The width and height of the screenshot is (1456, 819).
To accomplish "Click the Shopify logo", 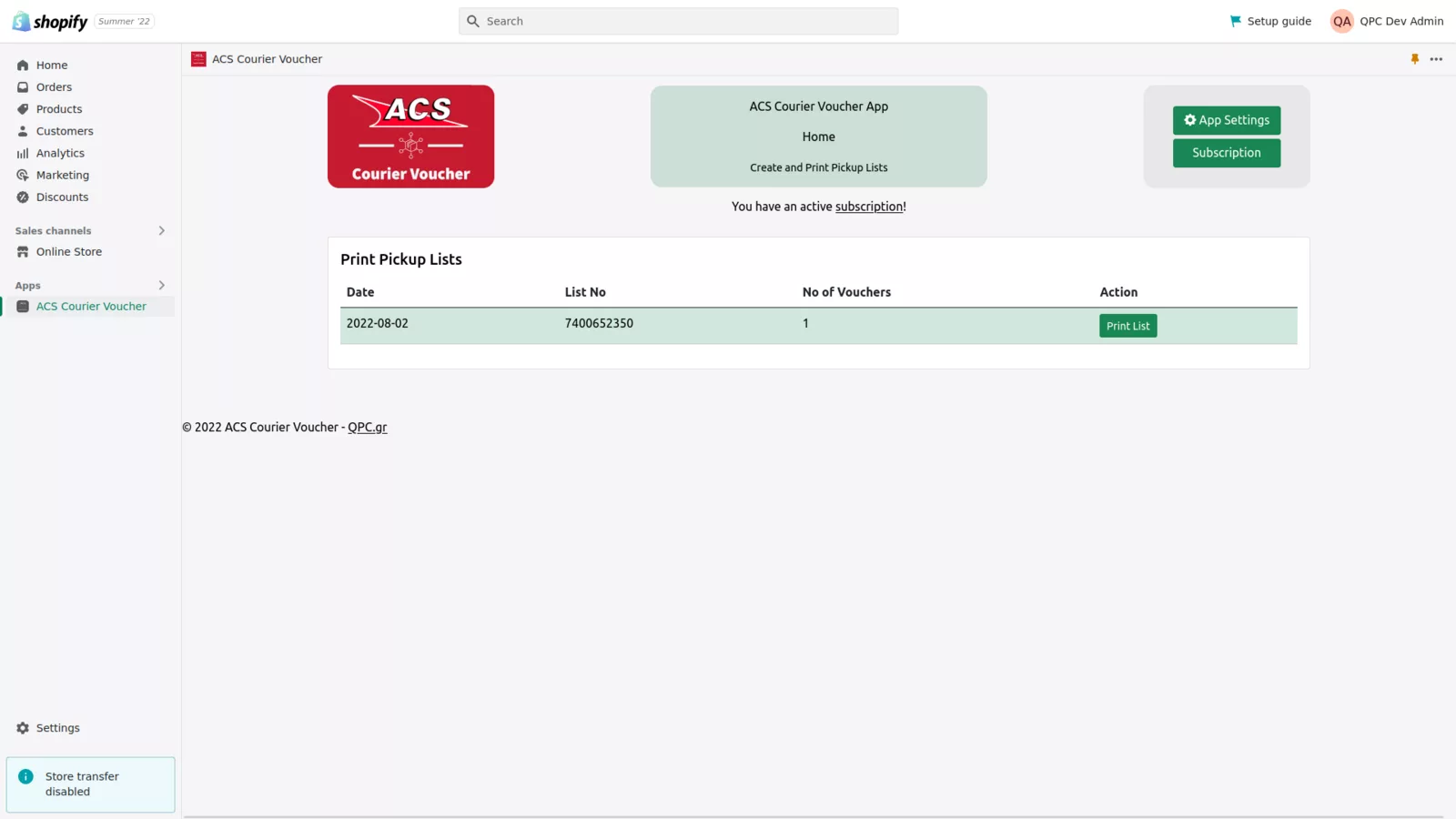I will (50, 21).
